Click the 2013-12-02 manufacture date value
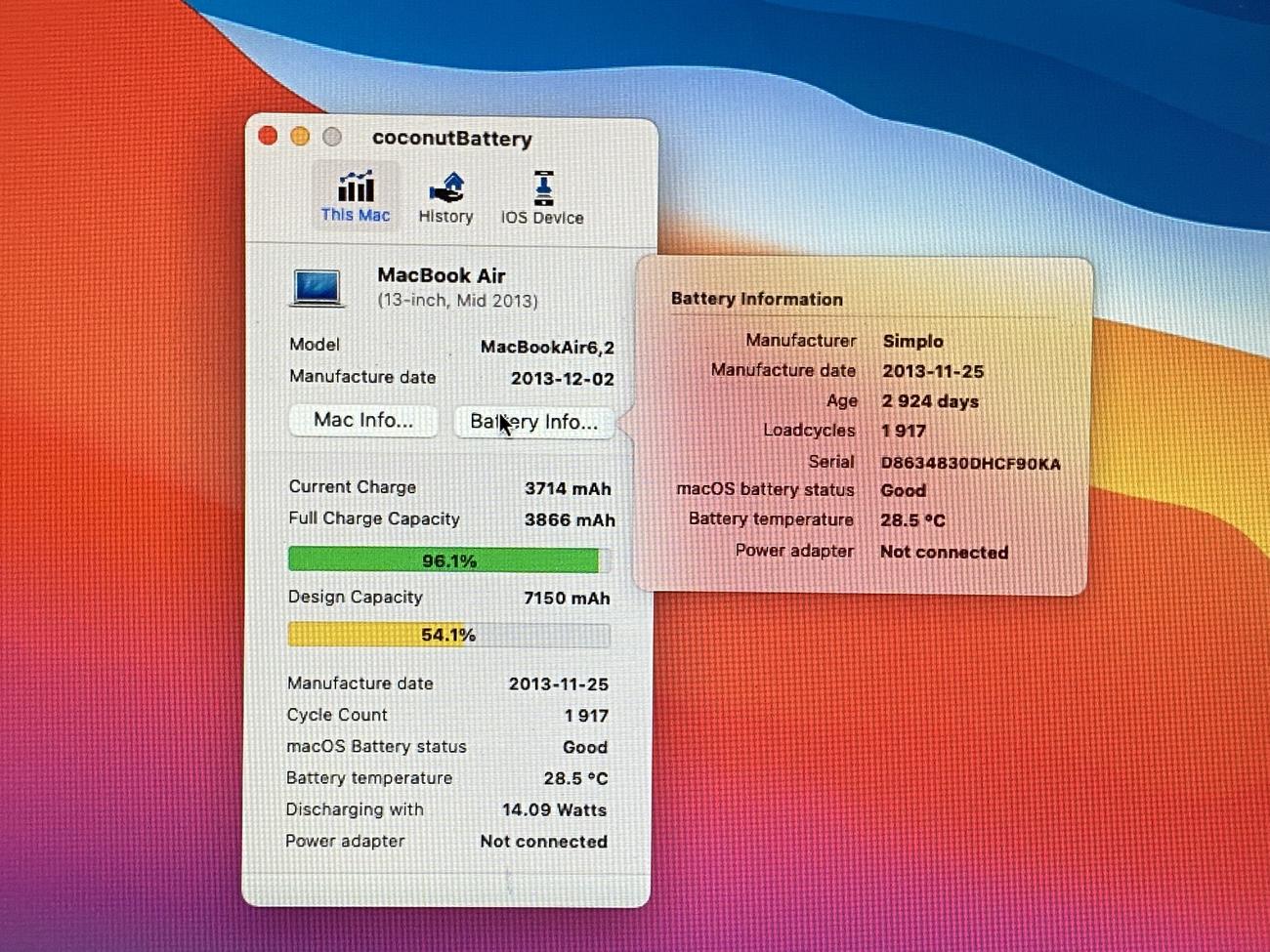This screenshot has width=1270, height=952. pos(563,379)
